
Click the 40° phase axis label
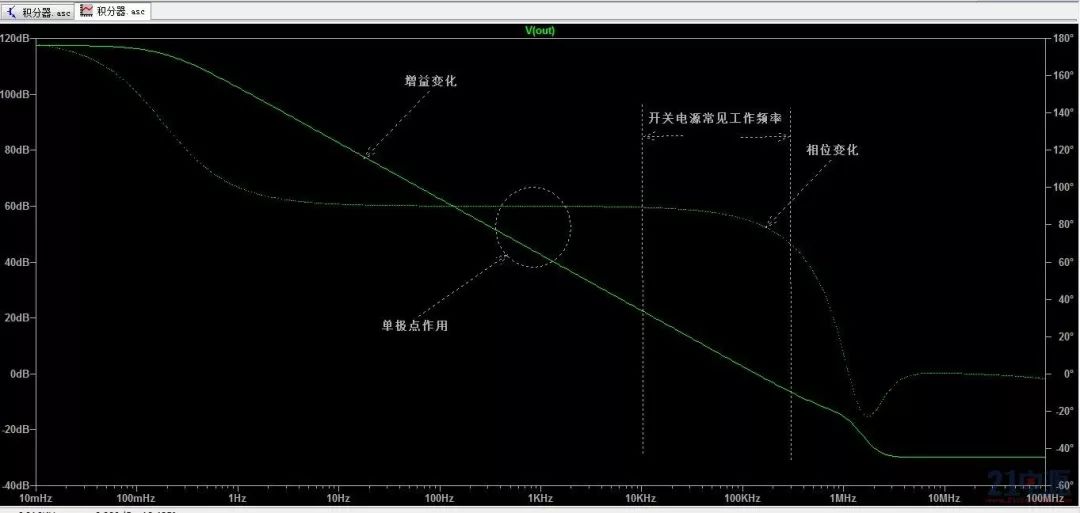pyautogui.click(x=1066, y=300)
